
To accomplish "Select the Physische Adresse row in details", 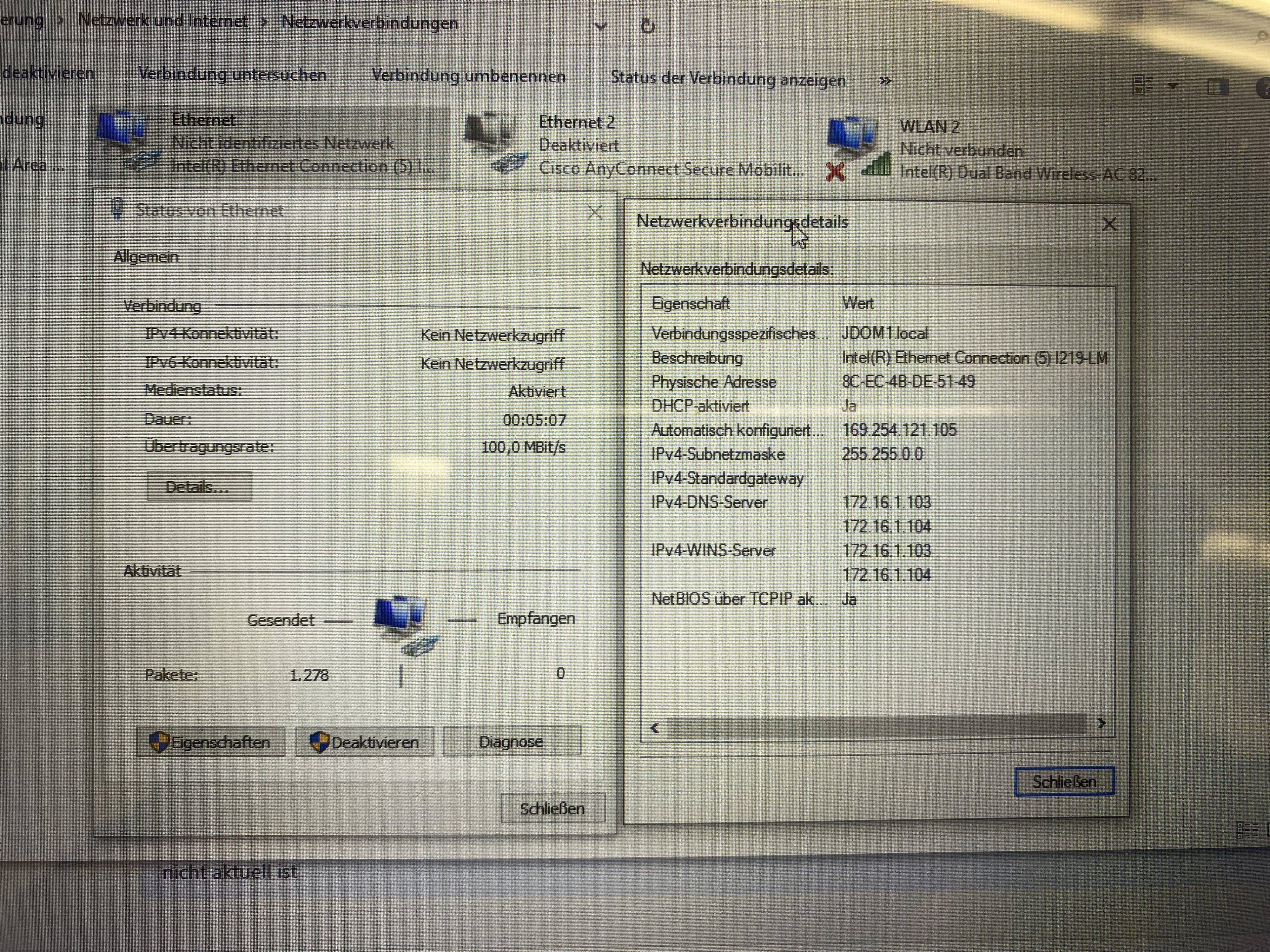I will (x=714, y=382).
